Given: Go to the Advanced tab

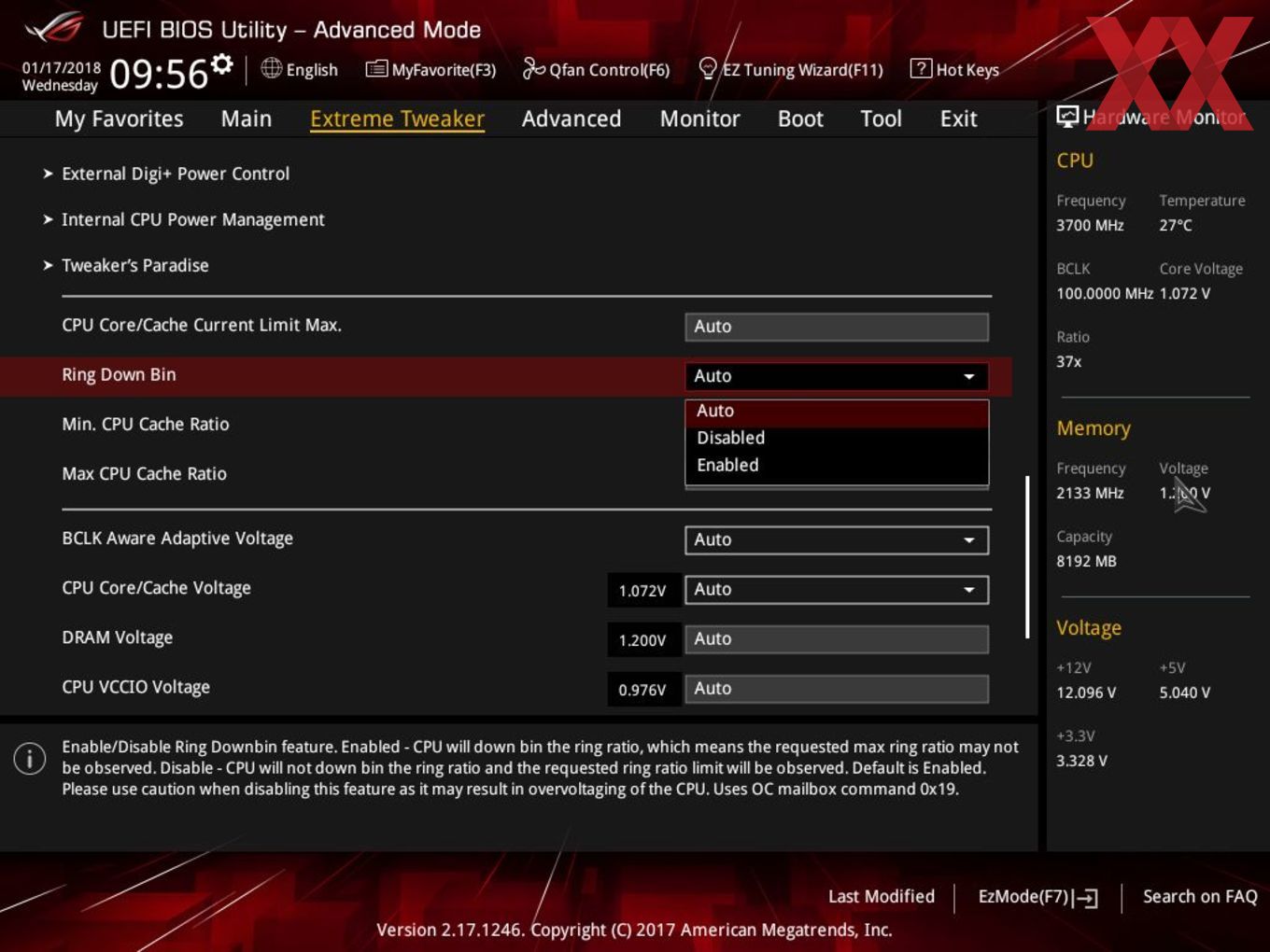Looking at the screenshot, I should click(x=571, y=119).
